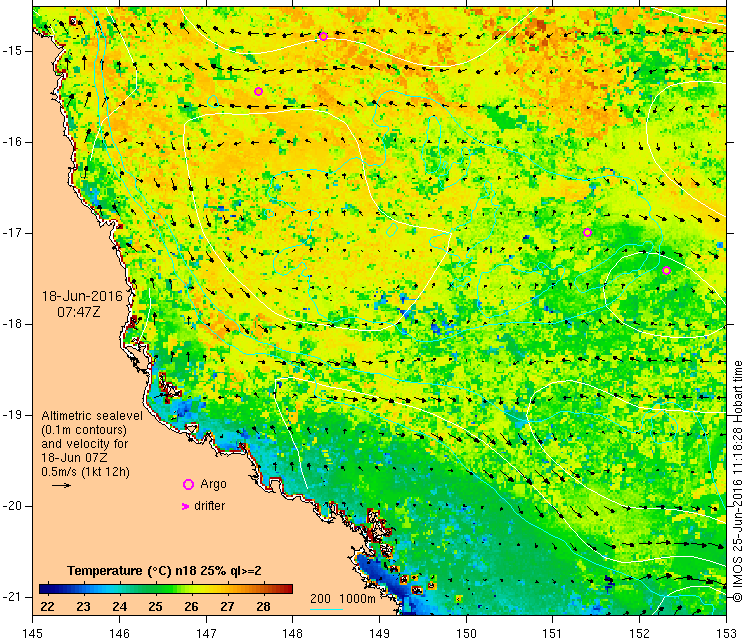Click longitude label 151
The width and height of the screenshot is (750, 640).
click(x=552, y=634)
